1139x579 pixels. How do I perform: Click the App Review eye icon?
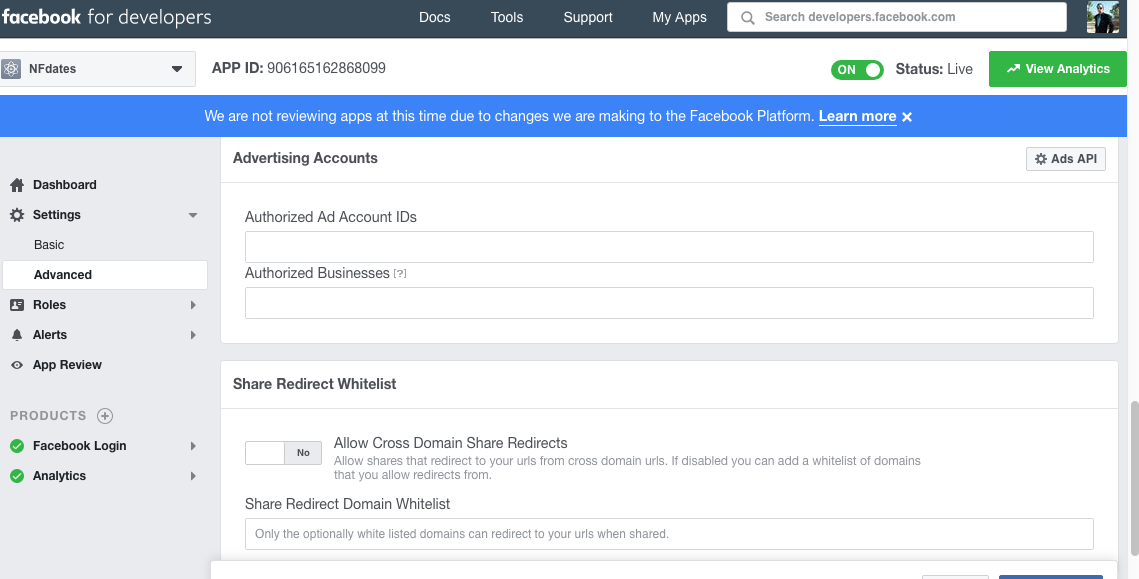click(17, 365)
